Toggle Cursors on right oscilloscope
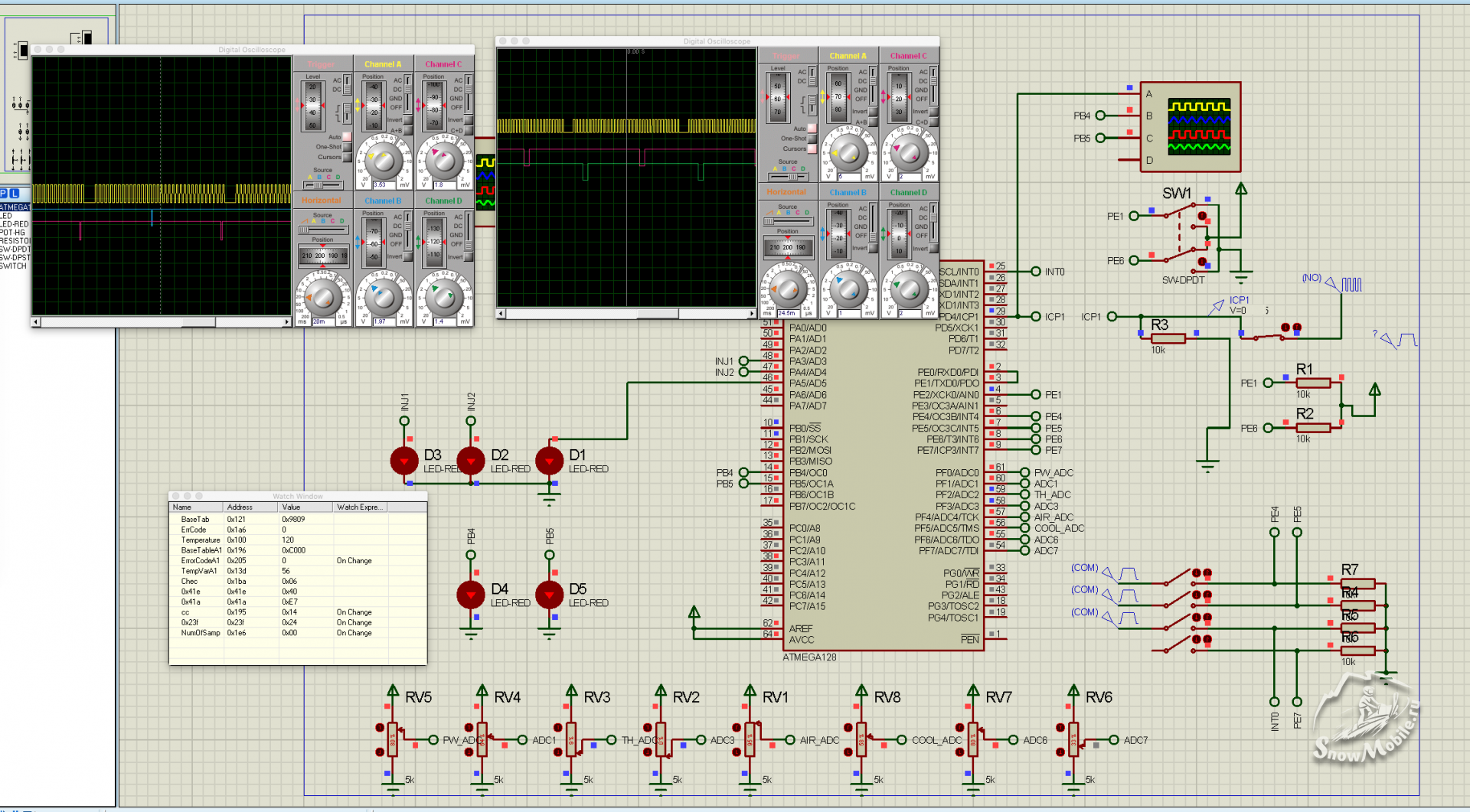1470x812 pixels. click(812, 148)
